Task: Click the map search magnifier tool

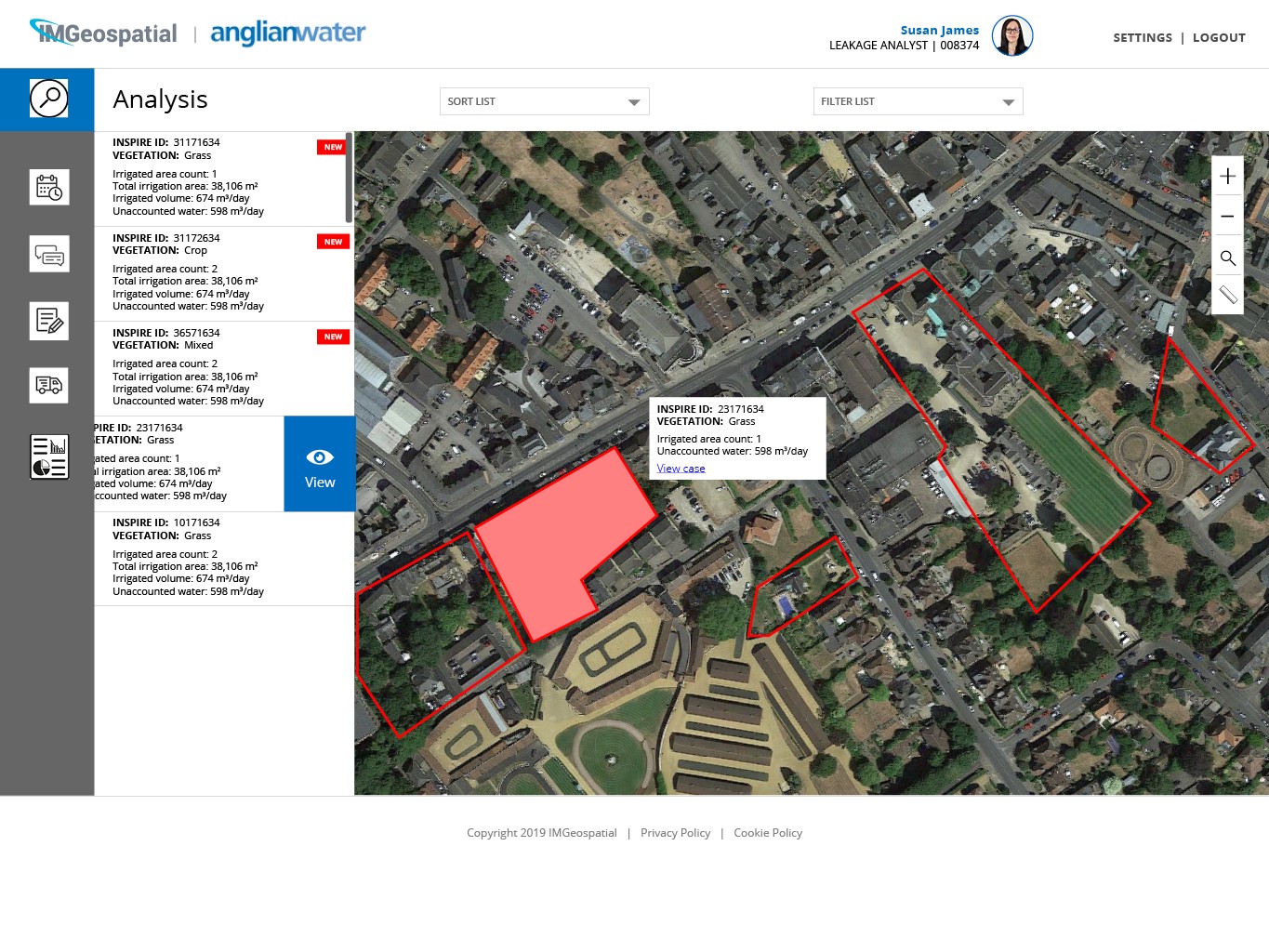Action: (x=1227, y=258)
